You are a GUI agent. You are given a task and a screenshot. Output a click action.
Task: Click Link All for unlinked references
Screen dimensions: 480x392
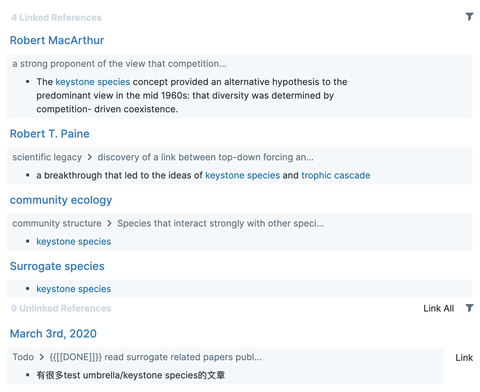coord(439,308)
